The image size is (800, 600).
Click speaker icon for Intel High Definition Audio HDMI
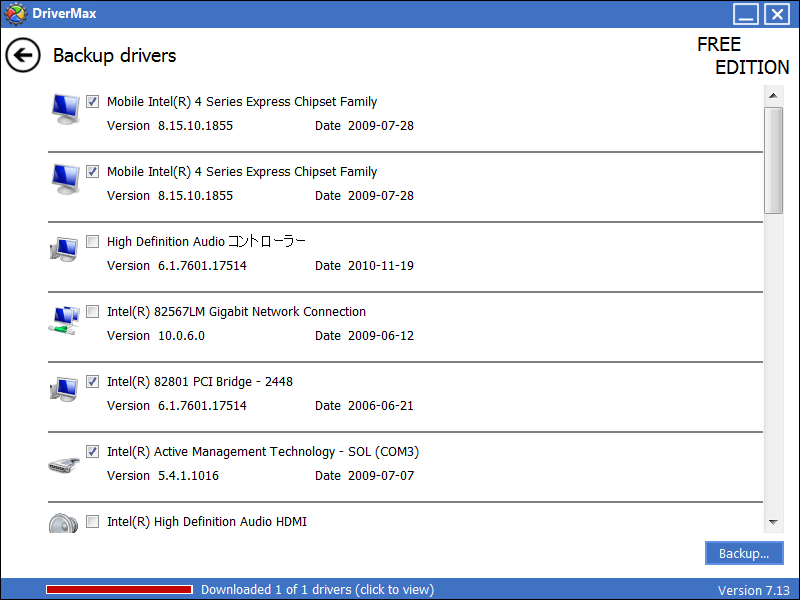click(63, 523)
